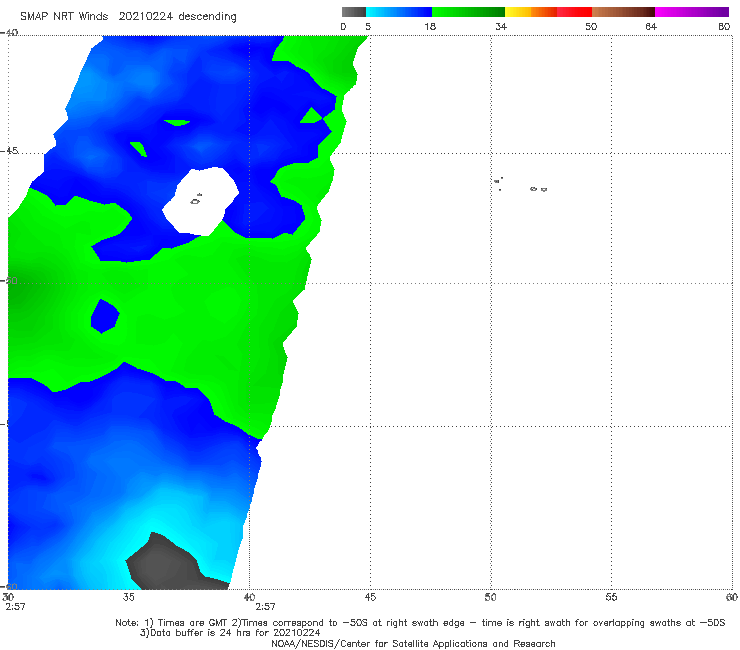Click the white no-data gap around the island
The width and height of the screenshot is (740, 650).
point(201,201)
